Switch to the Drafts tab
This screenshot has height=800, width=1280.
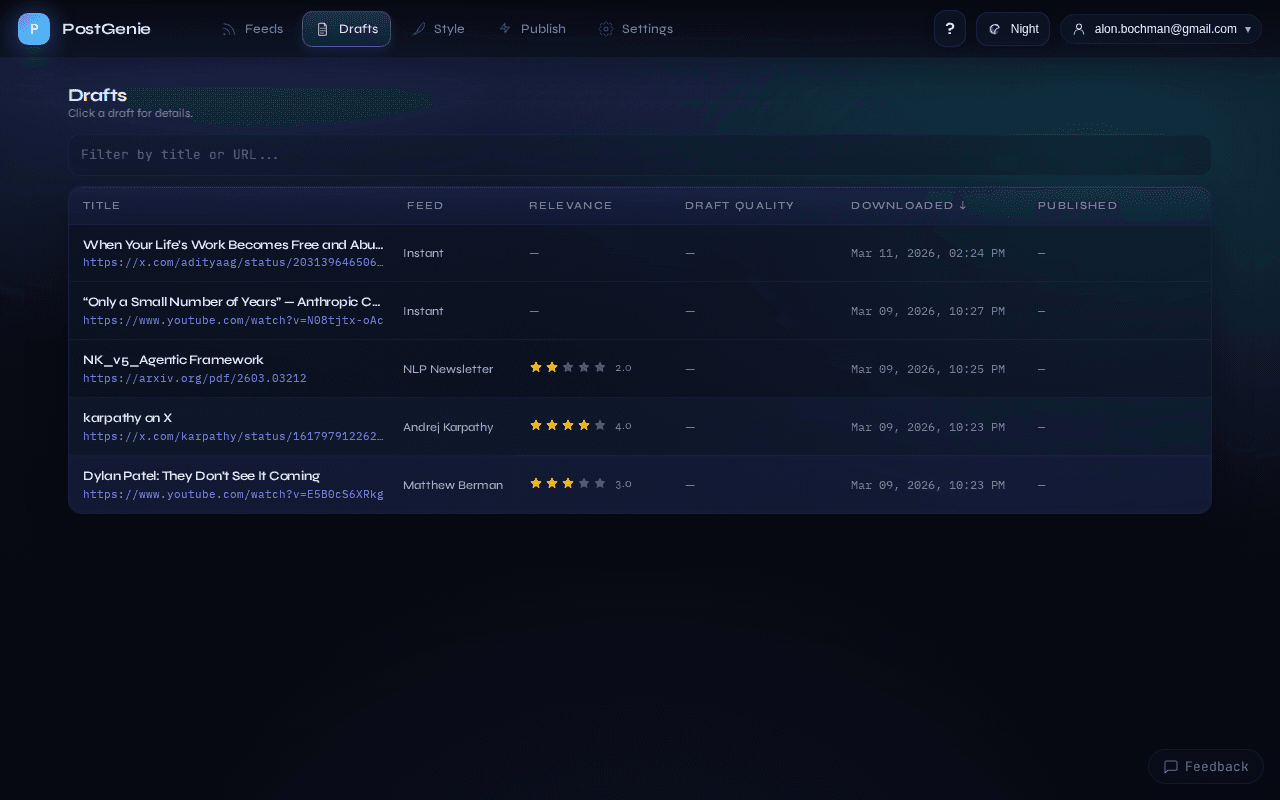click(346, 29)
